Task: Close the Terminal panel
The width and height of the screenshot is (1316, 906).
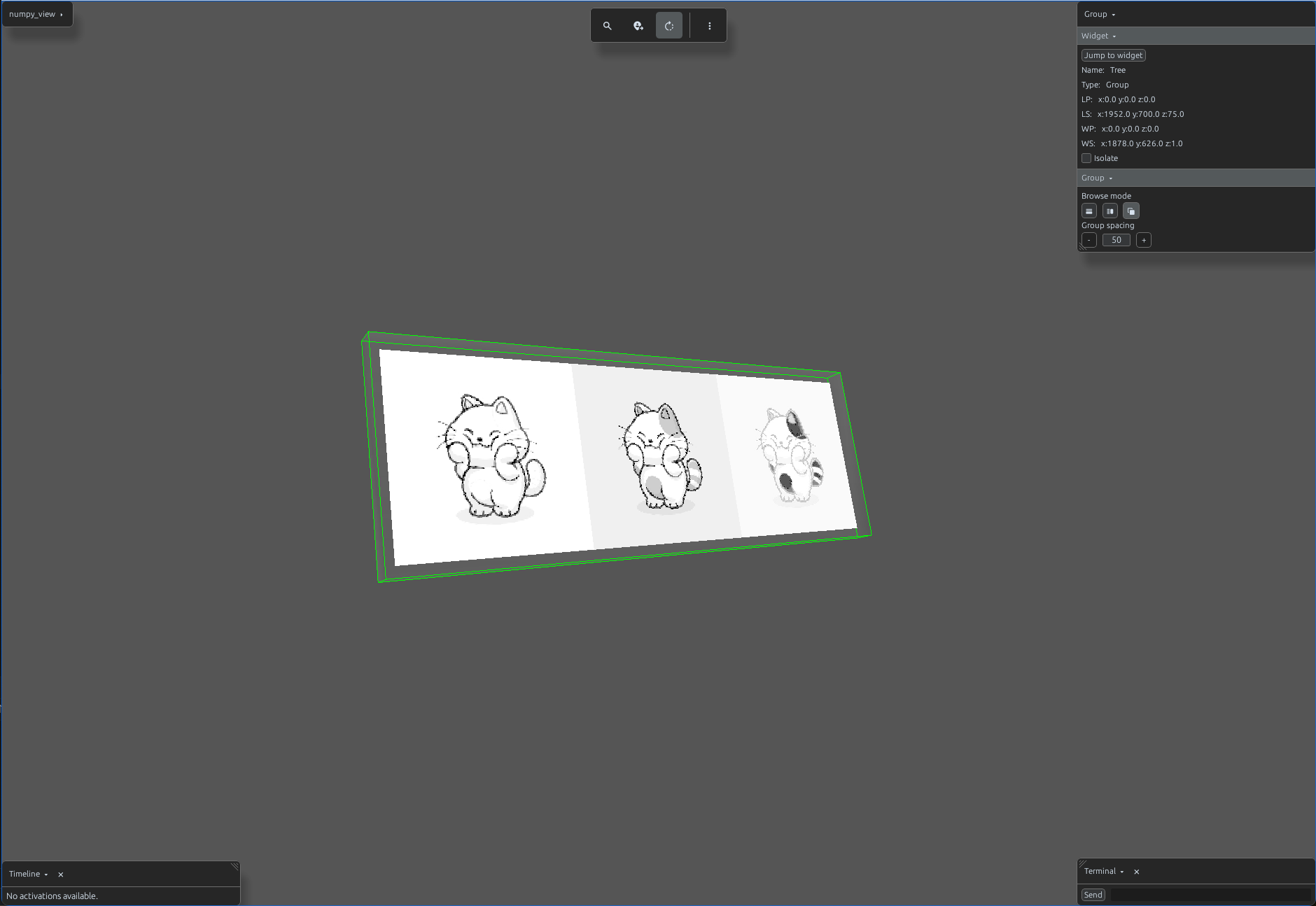Action: tap(1137, 872)
